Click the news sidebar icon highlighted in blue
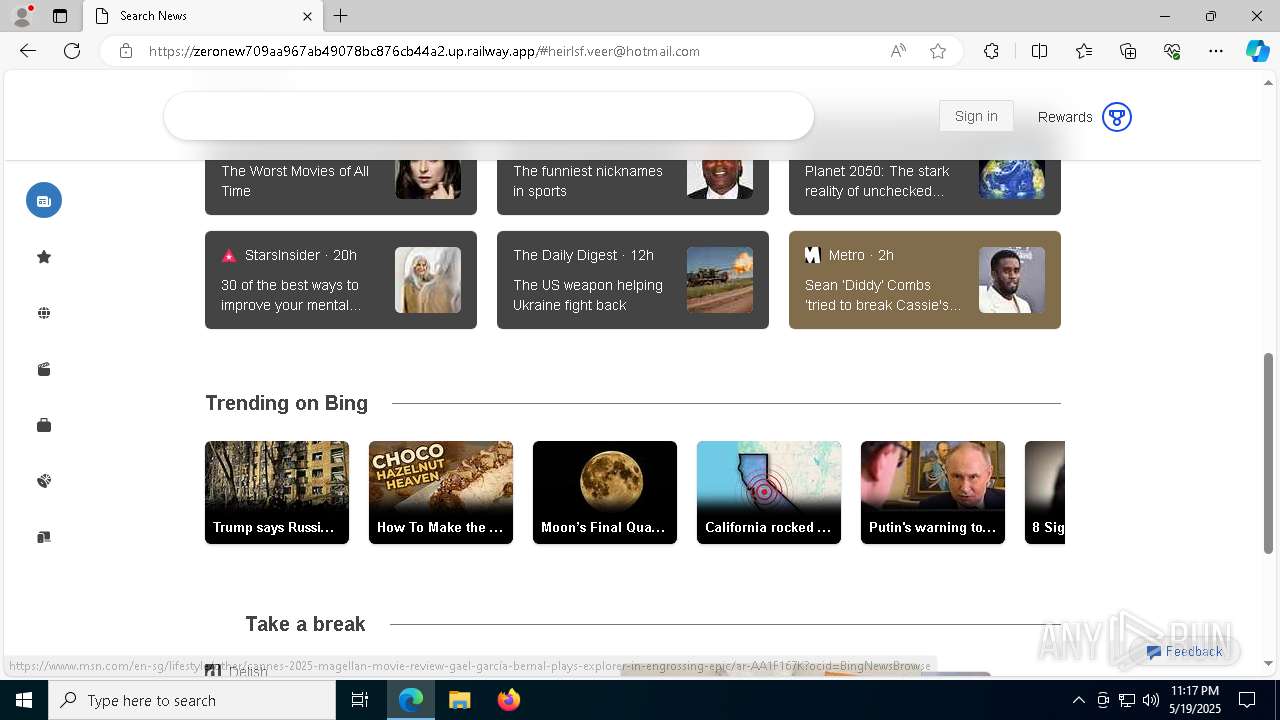 pos(44,200)
